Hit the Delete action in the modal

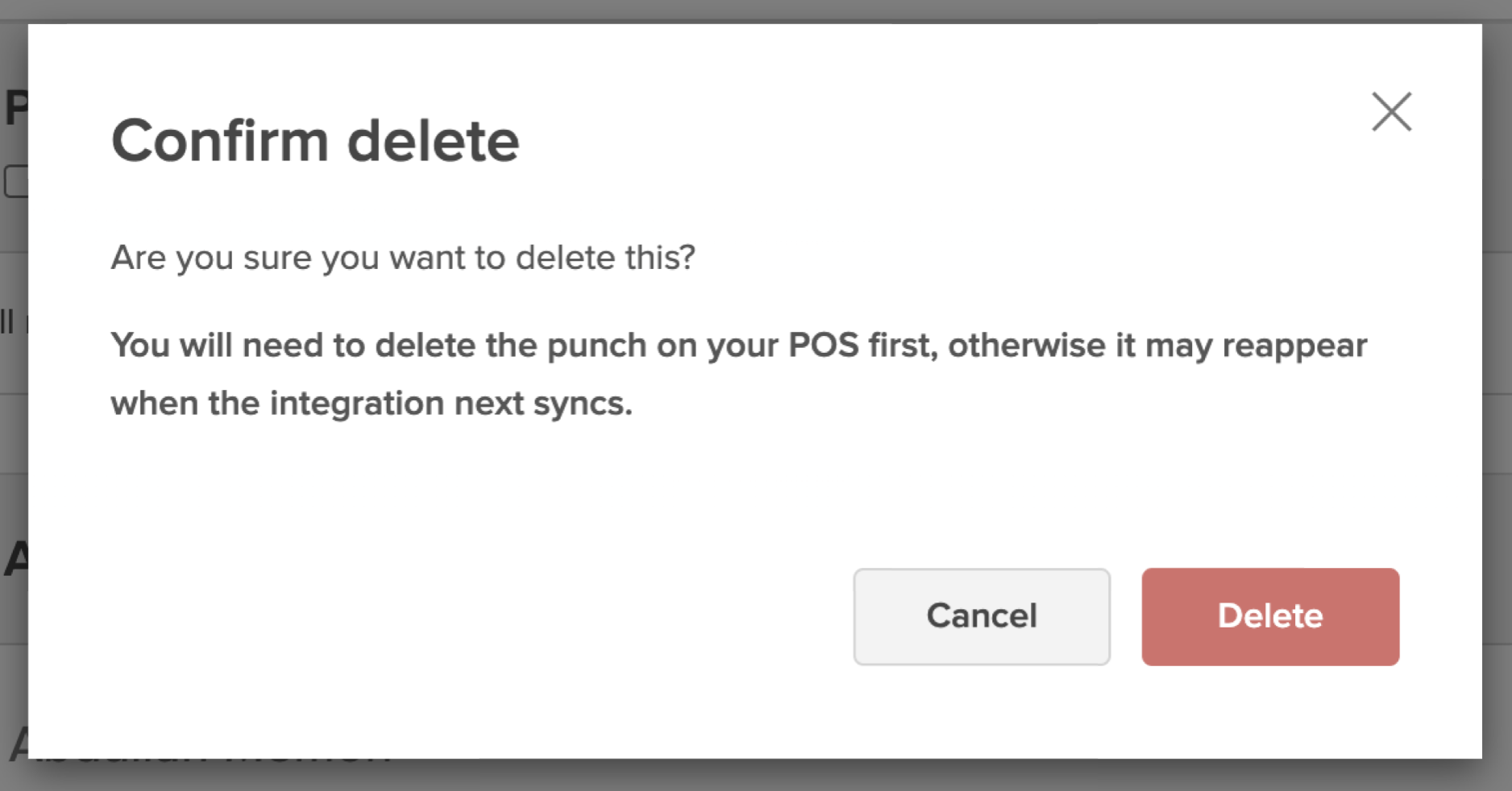tap(1270, 616)
